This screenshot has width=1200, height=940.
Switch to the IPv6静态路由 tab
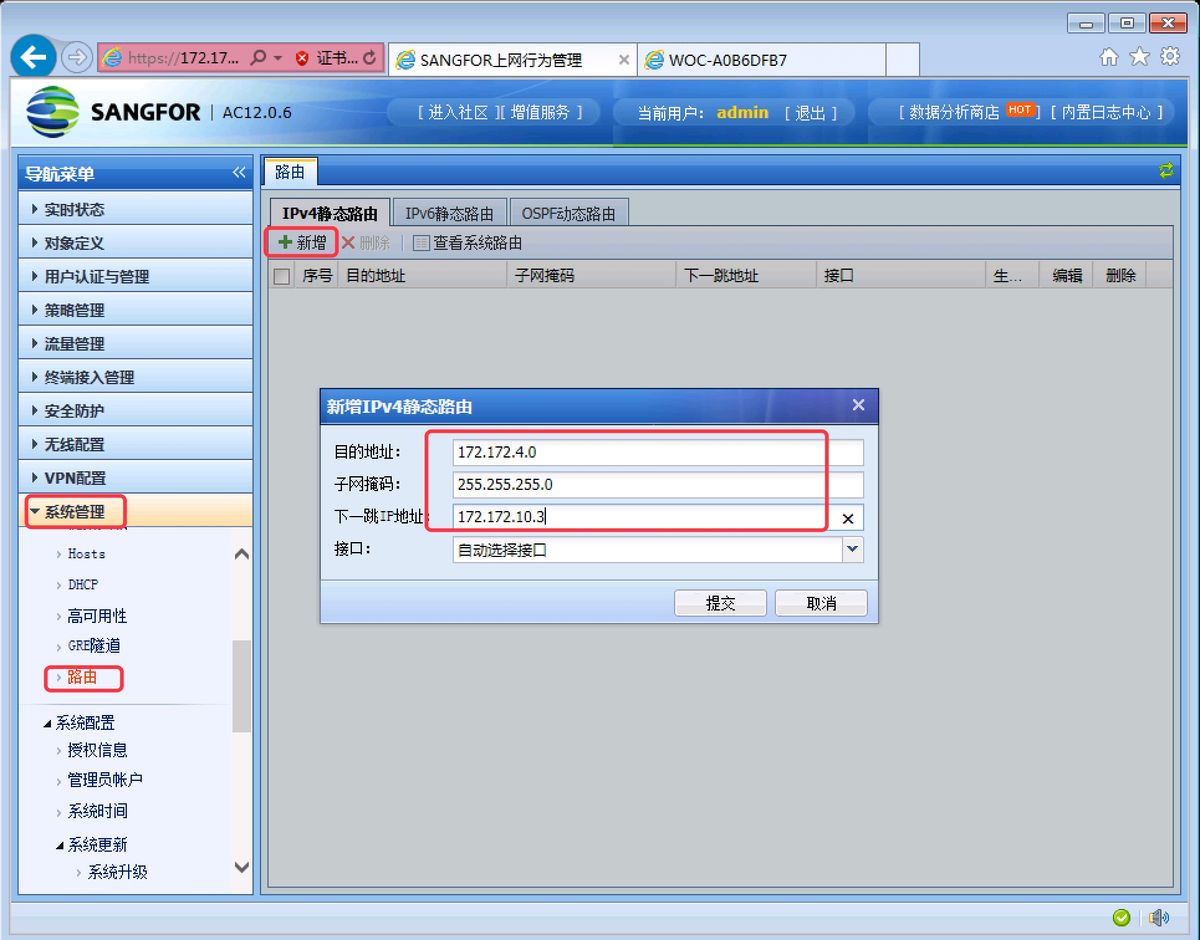449,213
